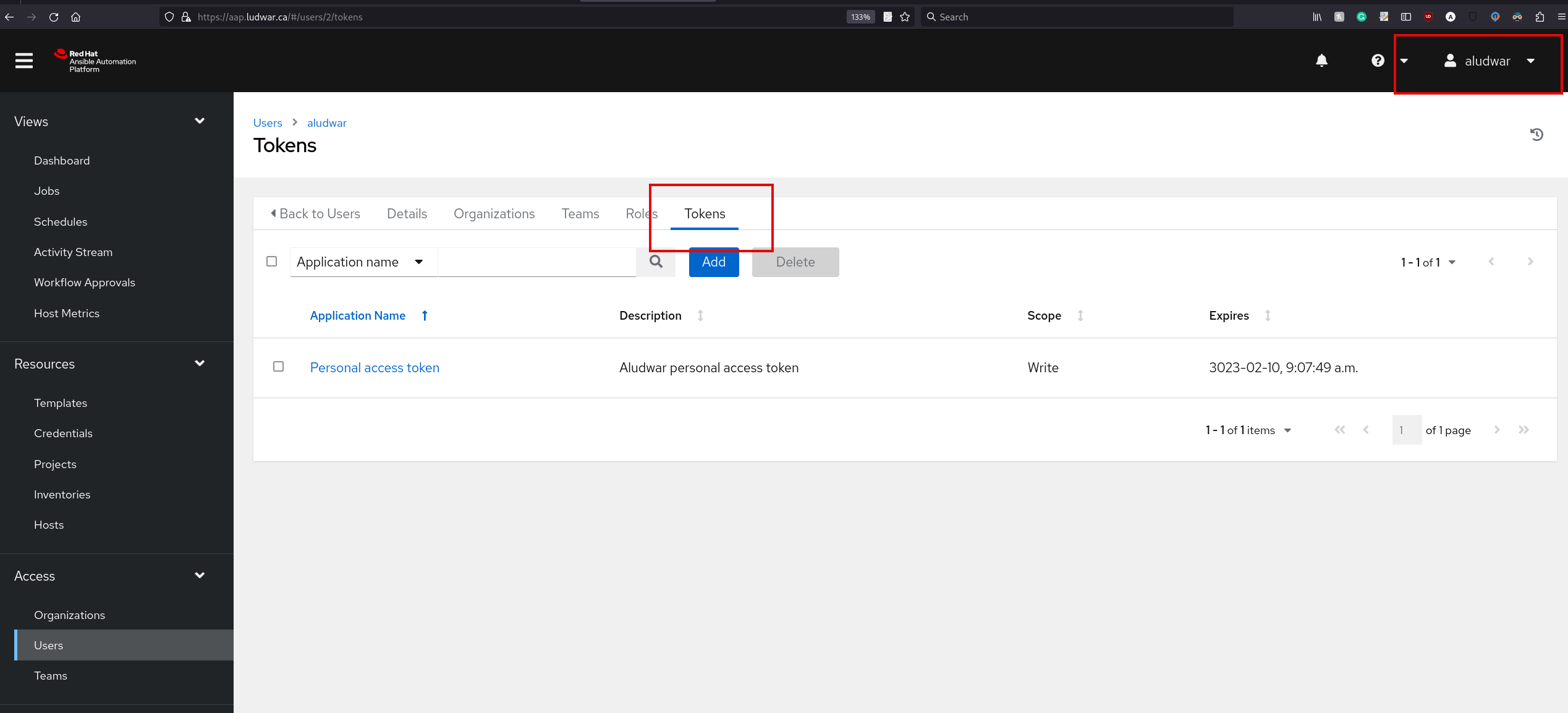Click the search magnifier icon in tokens
The height and width of the screenshot is (713, 1568).
coord(656,262)
